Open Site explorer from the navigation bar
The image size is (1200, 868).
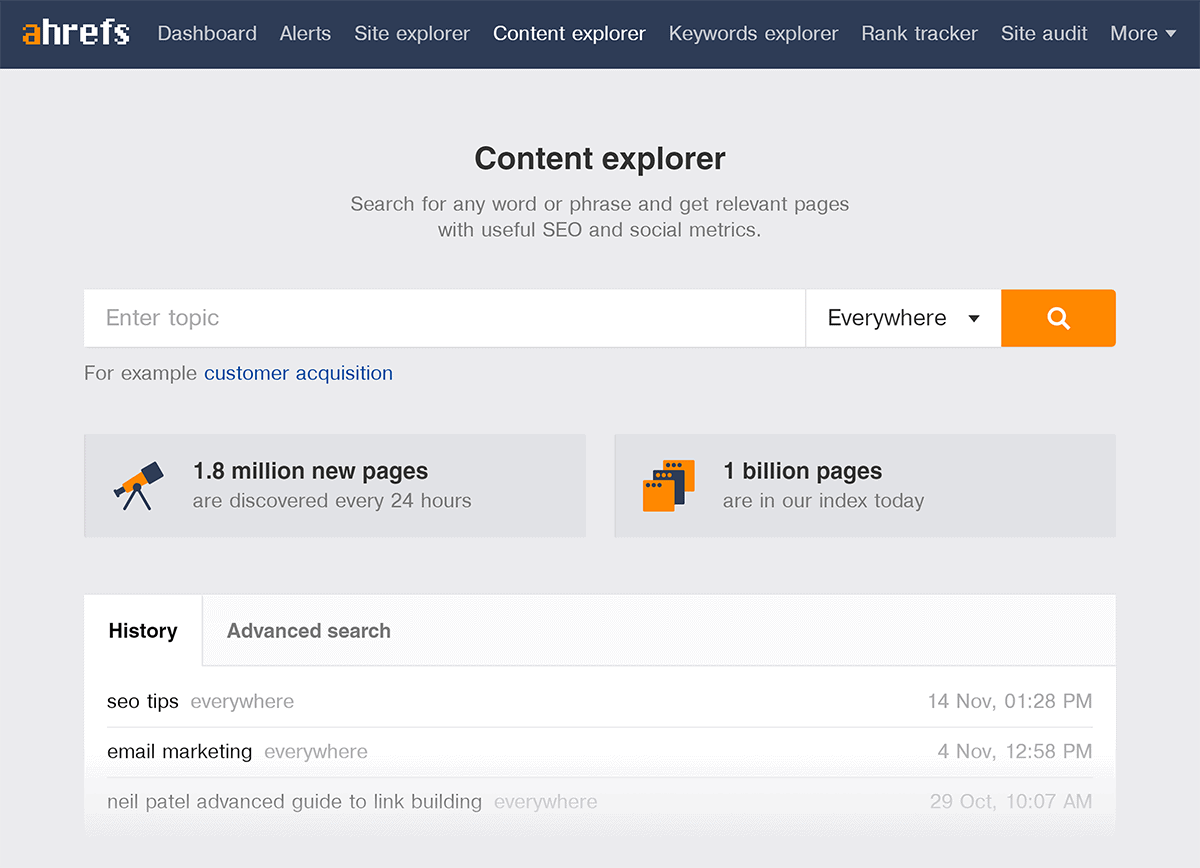tap(412, 33)
